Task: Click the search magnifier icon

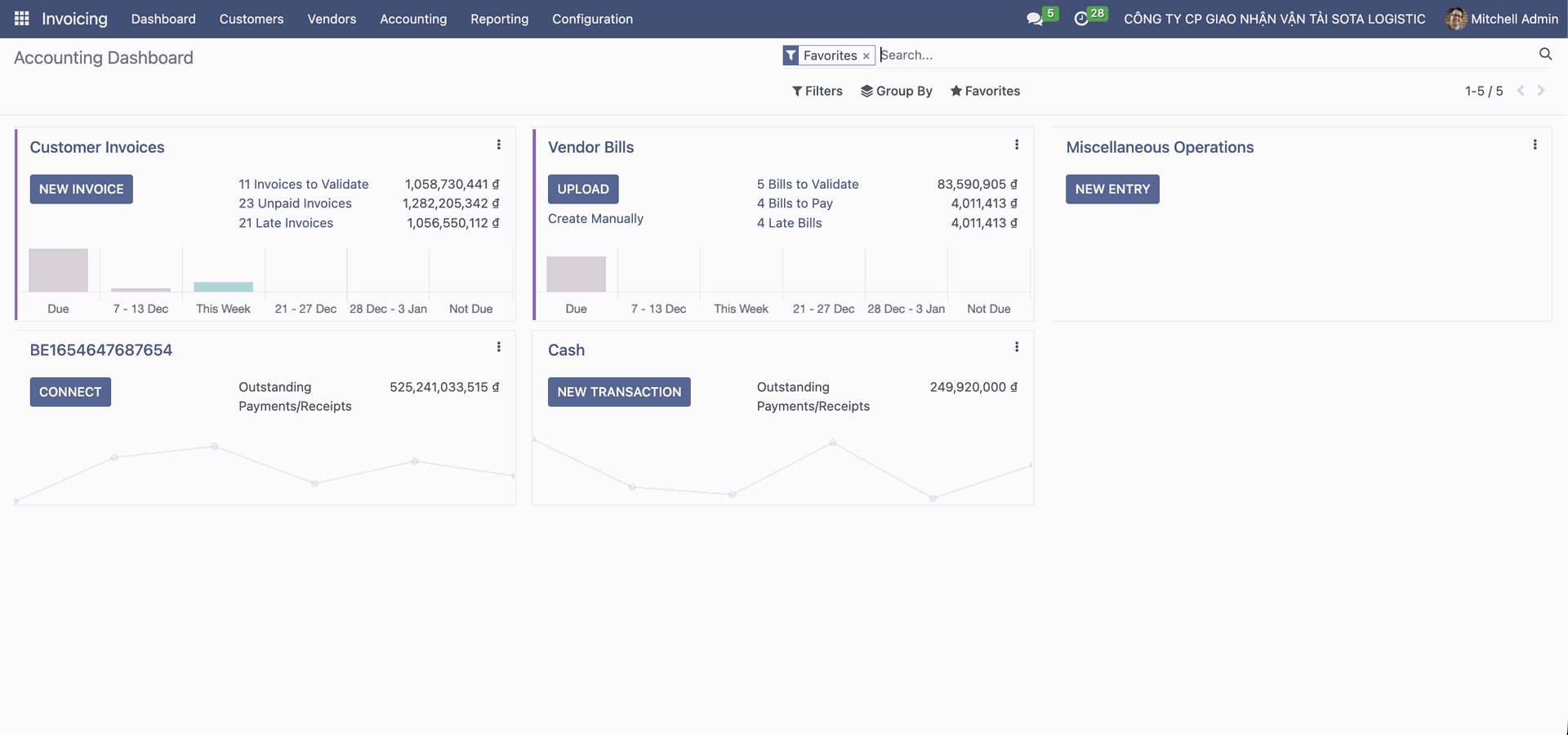Action: (1545, 54)
